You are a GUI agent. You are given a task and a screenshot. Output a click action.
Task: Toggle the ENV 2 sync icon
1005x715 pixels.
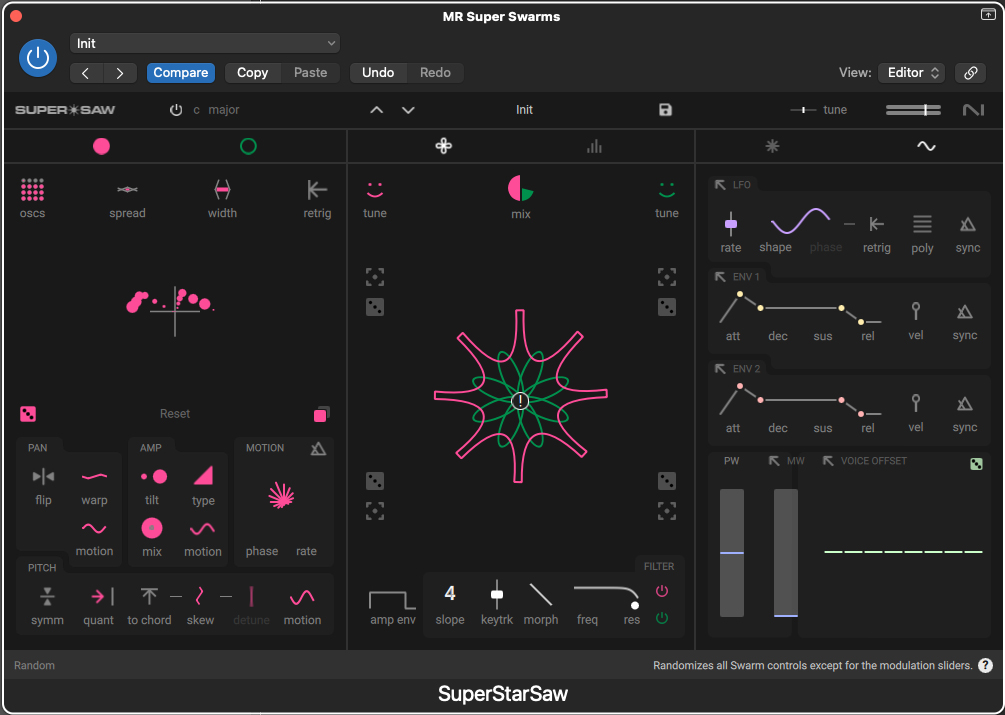click(x=965, y=404)
